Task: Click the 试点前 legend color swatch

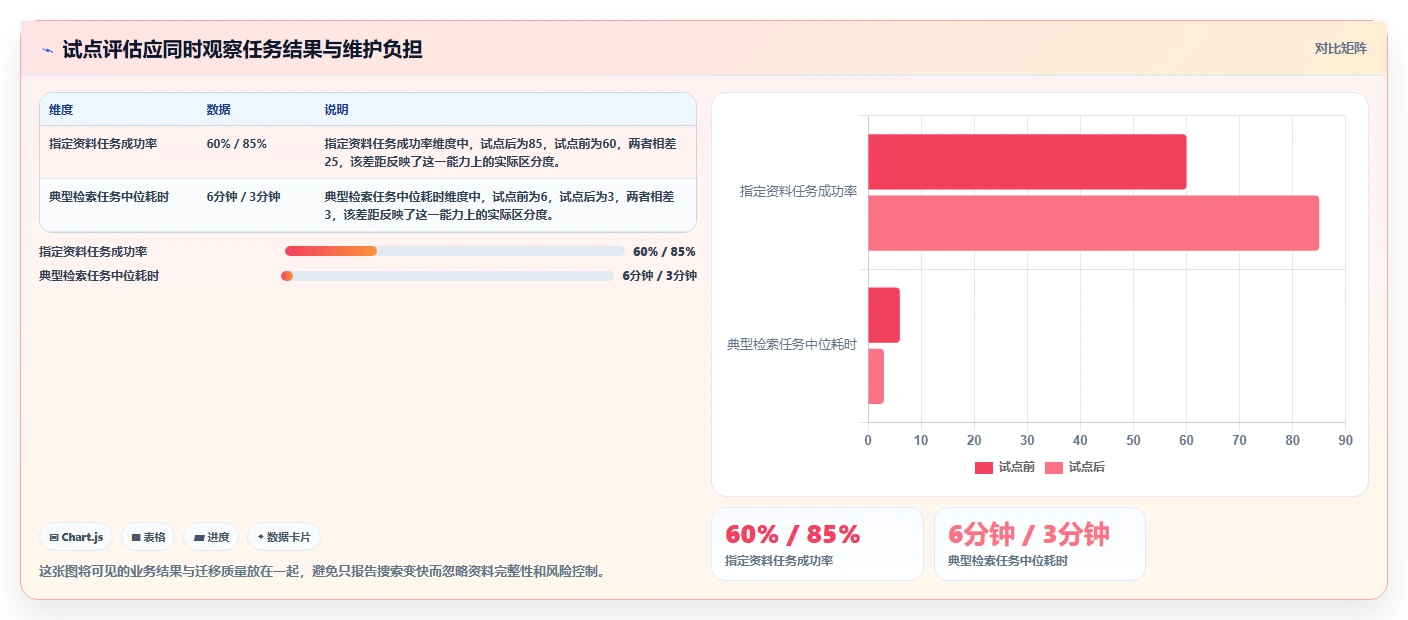Action: (984, 467)
